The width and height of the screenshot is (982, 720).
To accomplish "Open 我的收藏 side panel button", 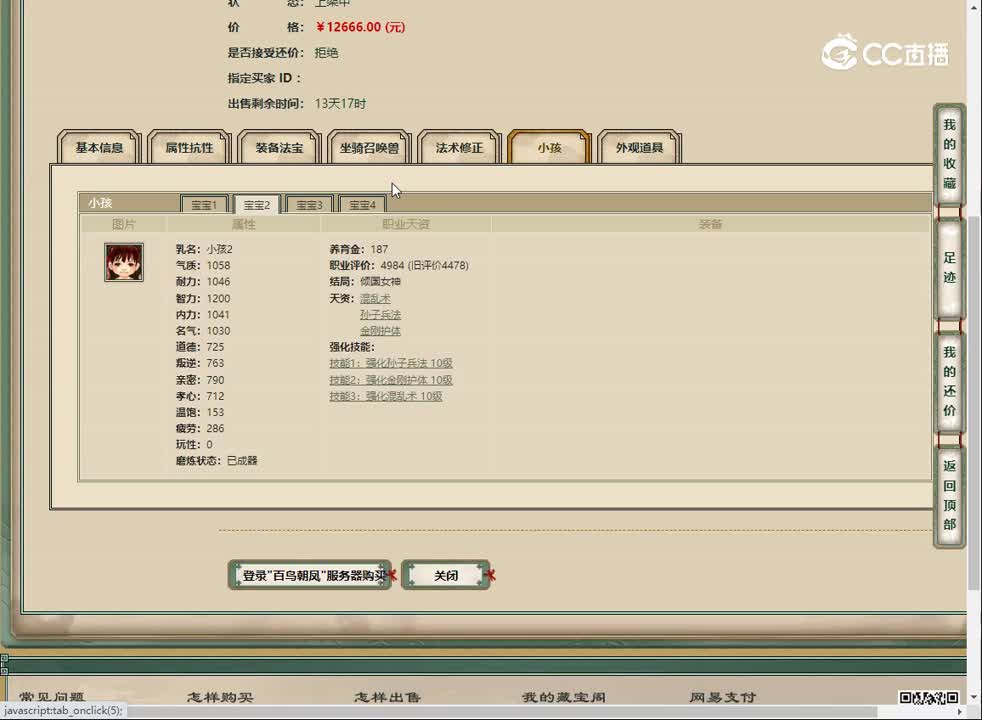I will click(949, 154).
